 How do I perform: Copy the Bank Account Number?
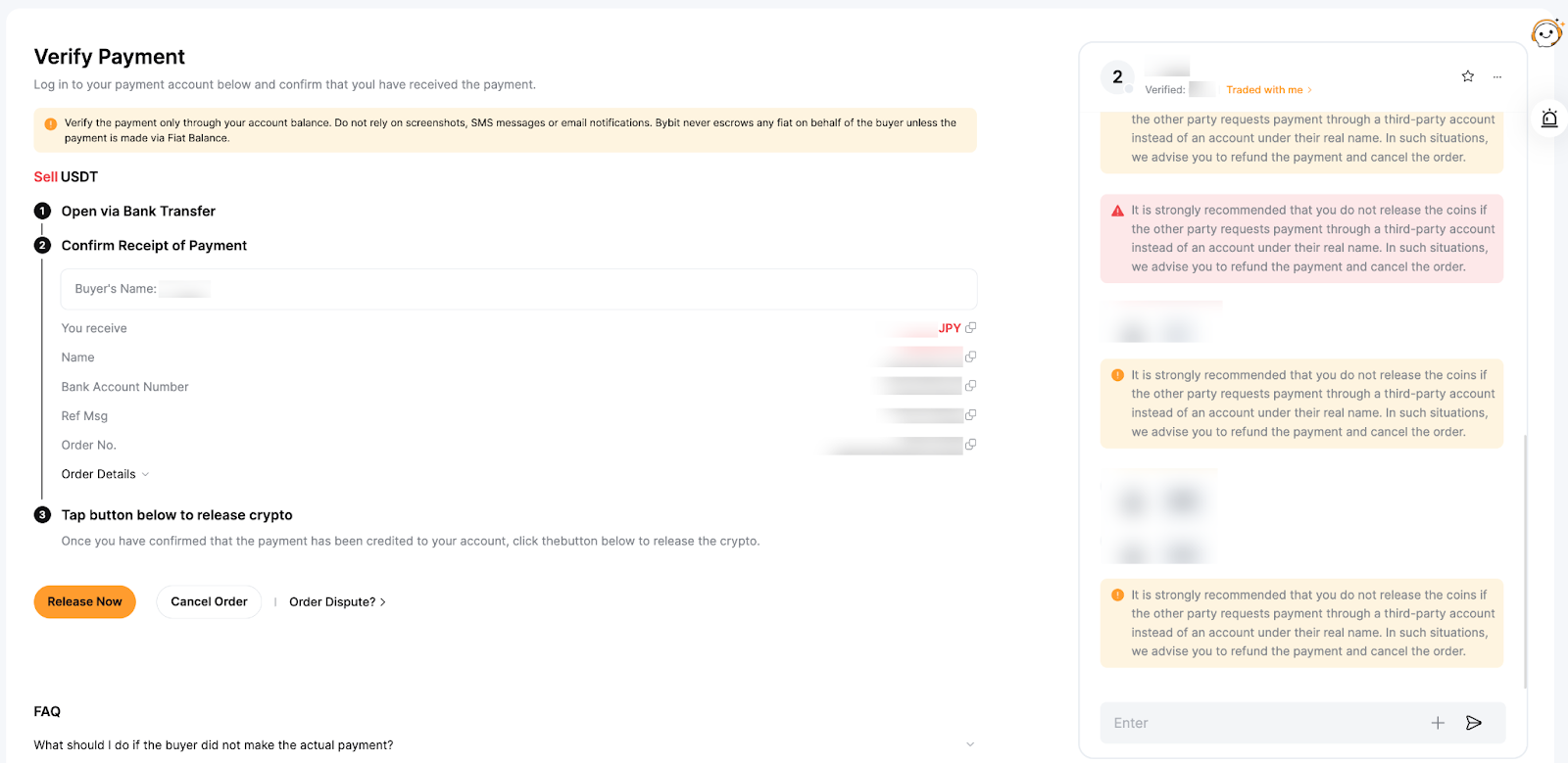click(970, 386)
